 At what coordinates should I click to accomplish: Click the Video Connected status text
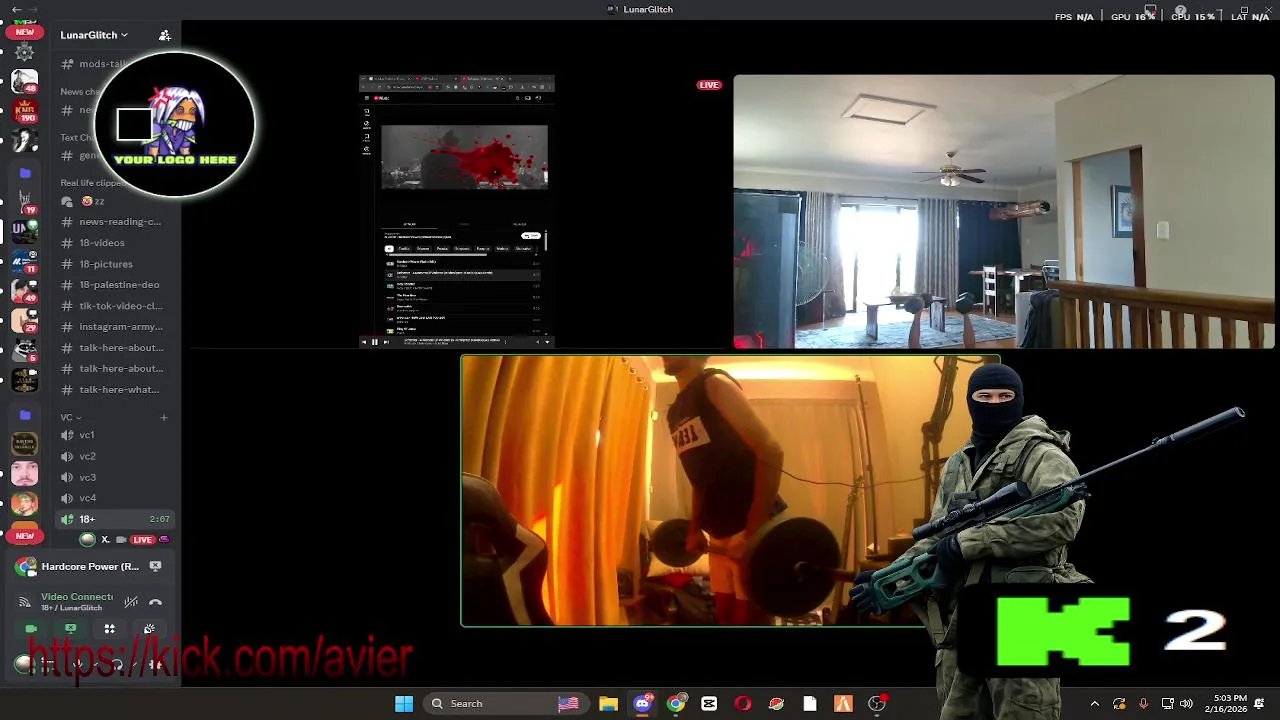[77, 597]
